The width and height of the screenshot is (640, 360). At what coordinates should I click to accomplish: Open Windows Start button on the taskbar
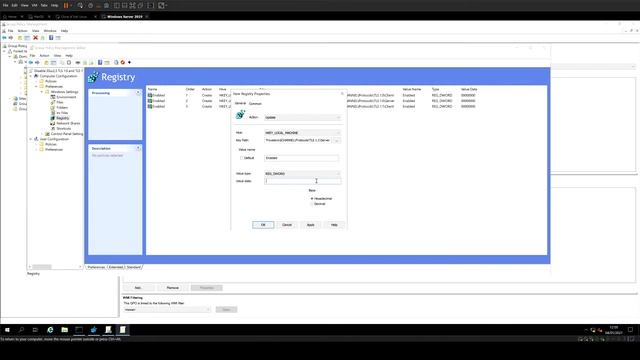7,330
